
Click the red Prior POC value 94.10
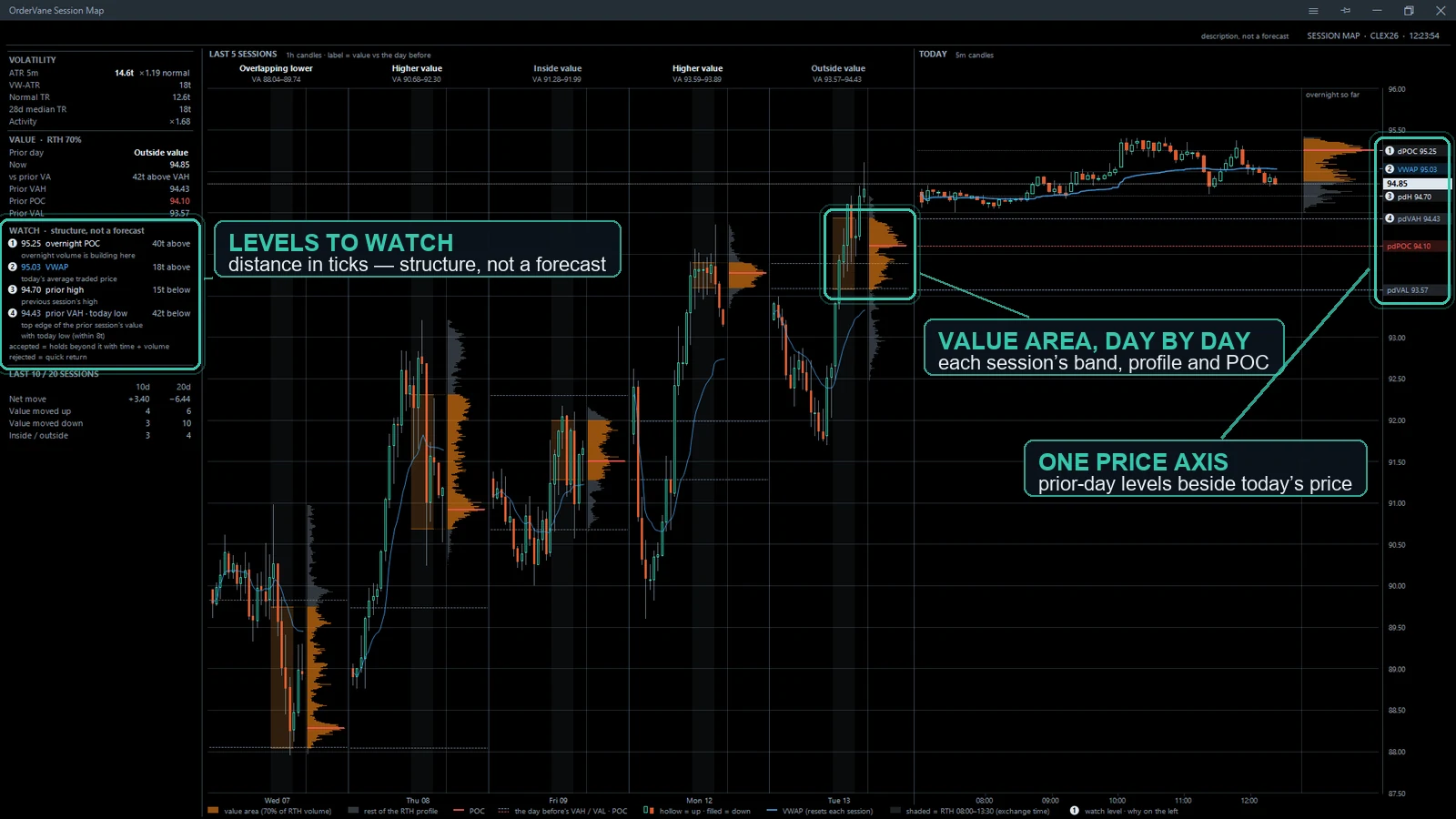179,201
